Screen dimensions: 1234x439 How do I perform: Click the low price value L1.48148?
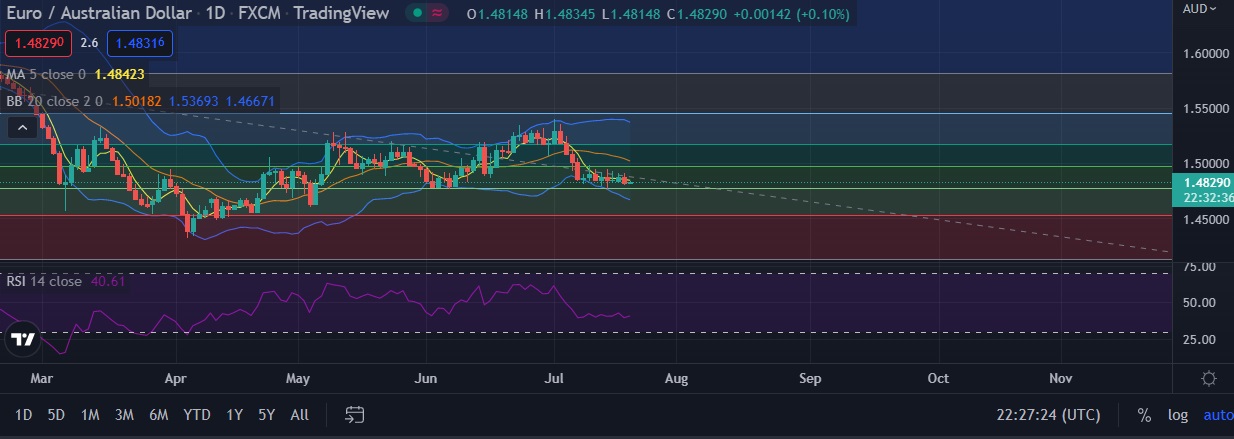tap(630, 12)
